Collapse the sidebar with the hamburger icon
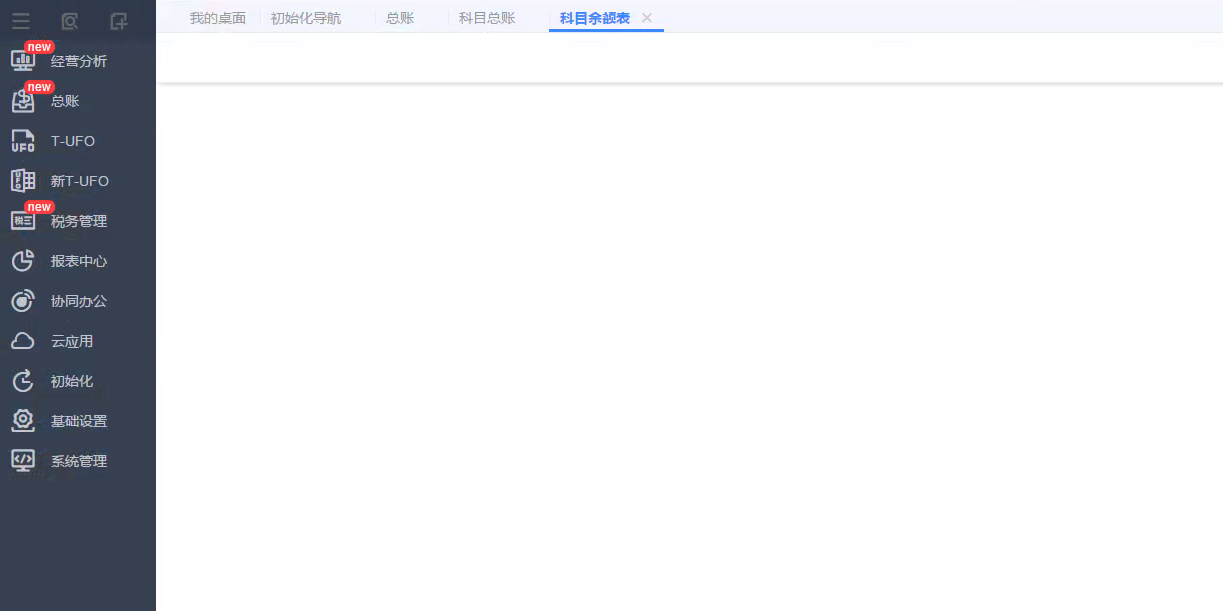The height and width of the screenshot is (611, 1223). click(x=21, y=20)
